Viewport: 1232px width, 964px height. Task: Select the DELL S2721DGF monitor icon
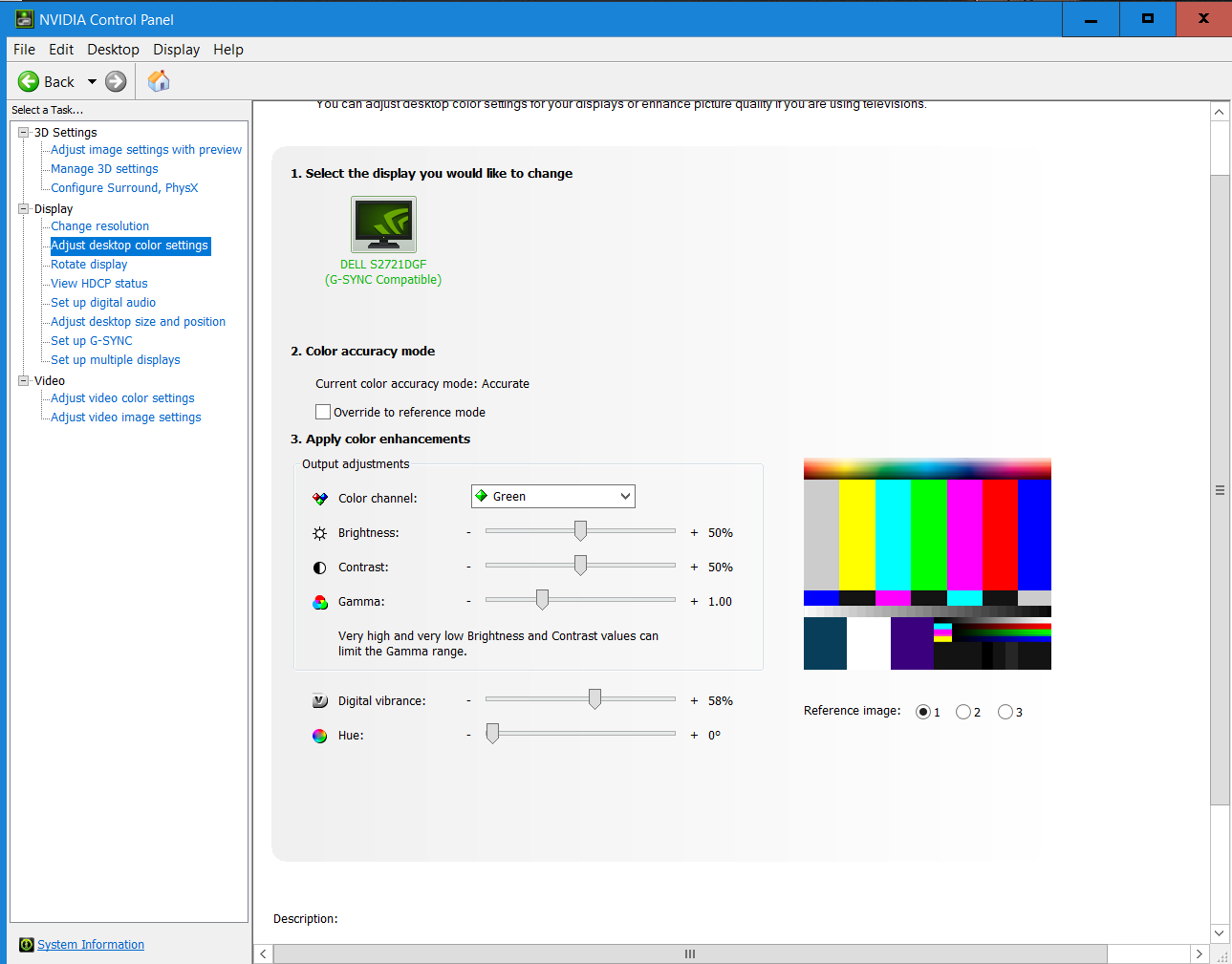[383, 225]
